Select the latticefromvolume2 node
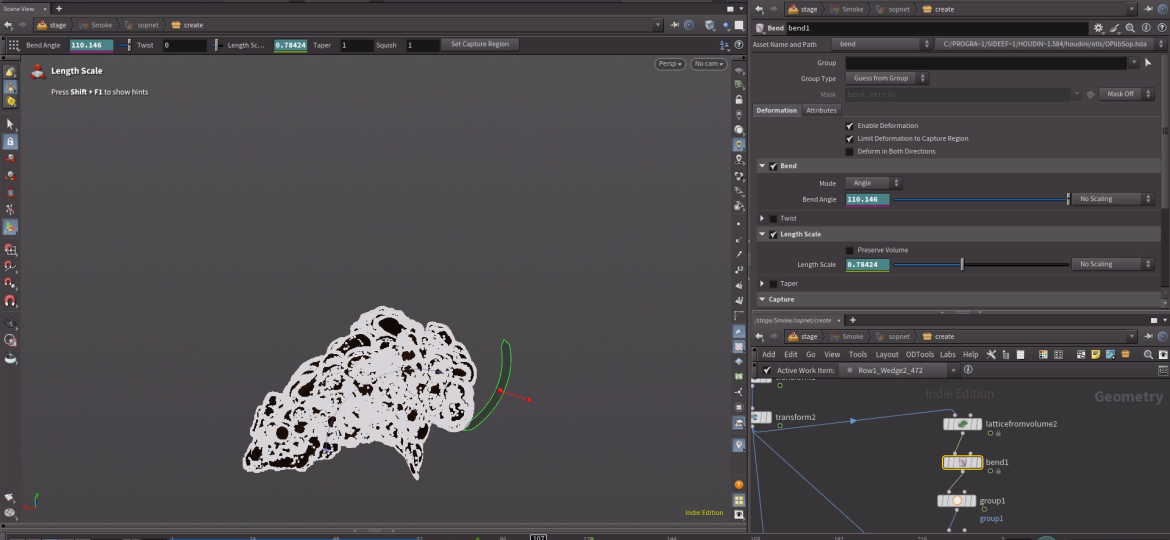Viewport: 1170px width, 540px height. tap(962, 424)
